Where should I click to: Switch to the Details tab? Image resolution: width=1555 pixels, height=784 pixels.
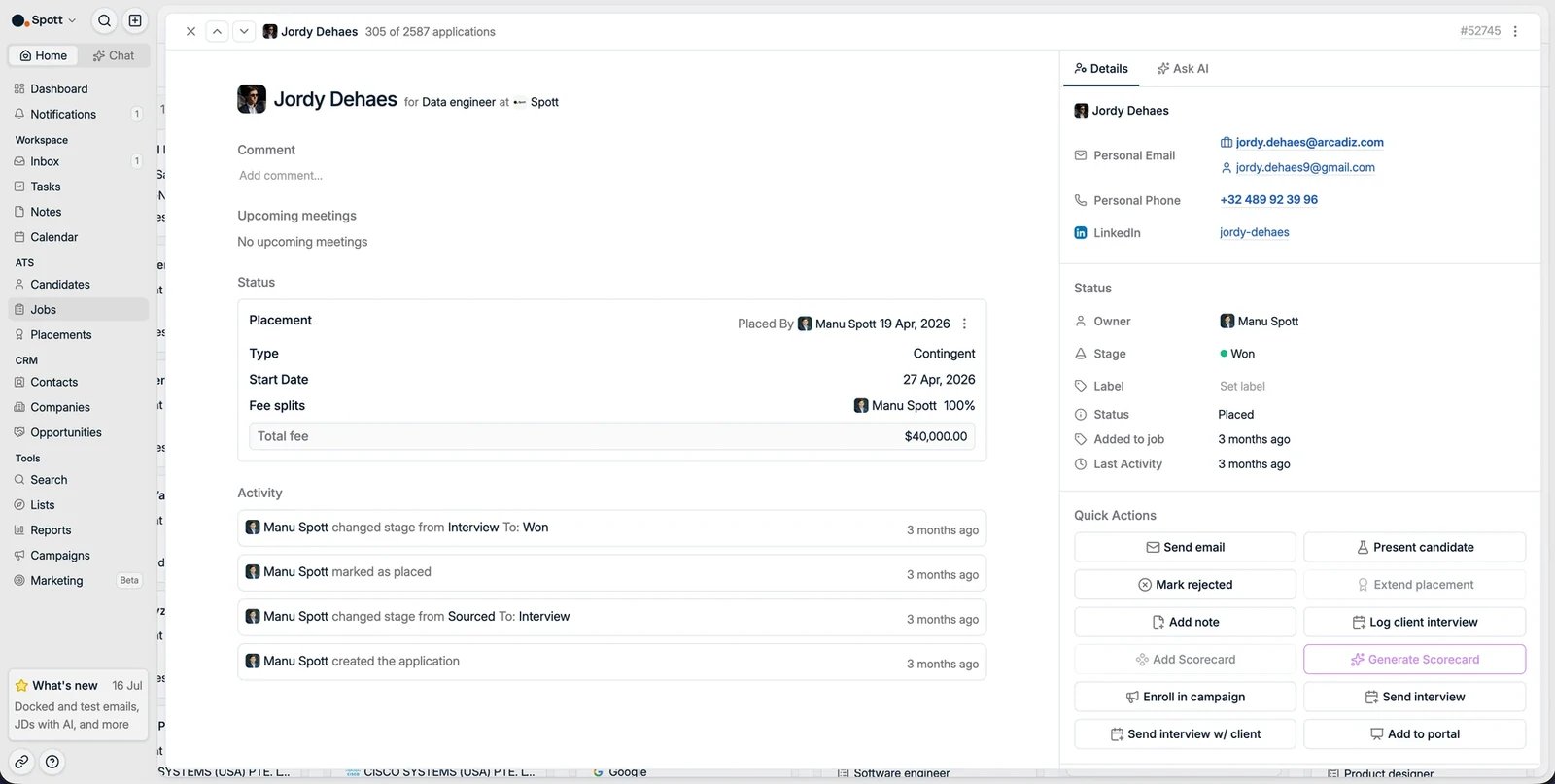(1101, 69)
